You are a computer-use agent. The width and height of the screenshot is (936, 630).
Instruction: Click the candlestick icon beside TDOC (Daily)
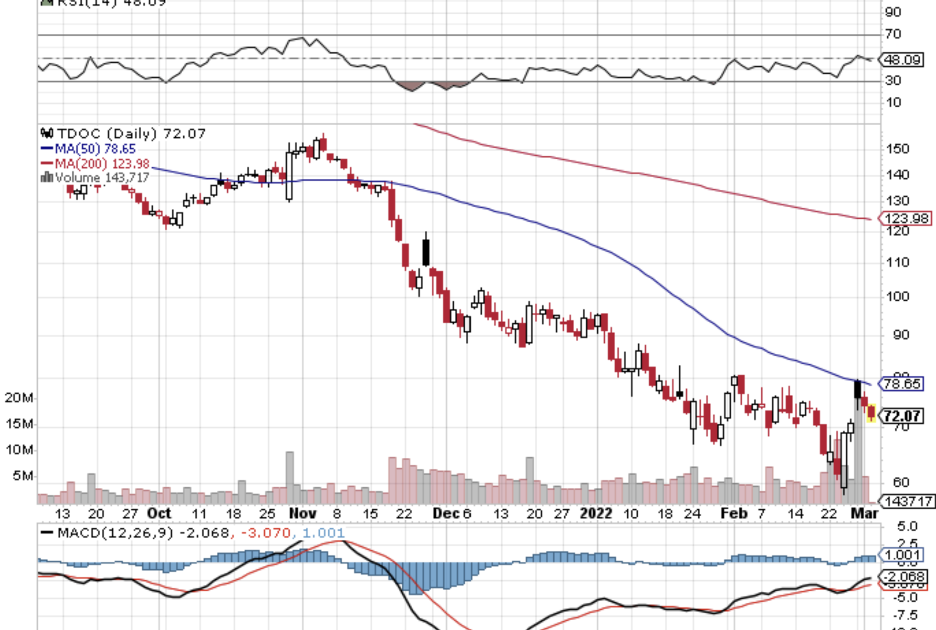45,132
